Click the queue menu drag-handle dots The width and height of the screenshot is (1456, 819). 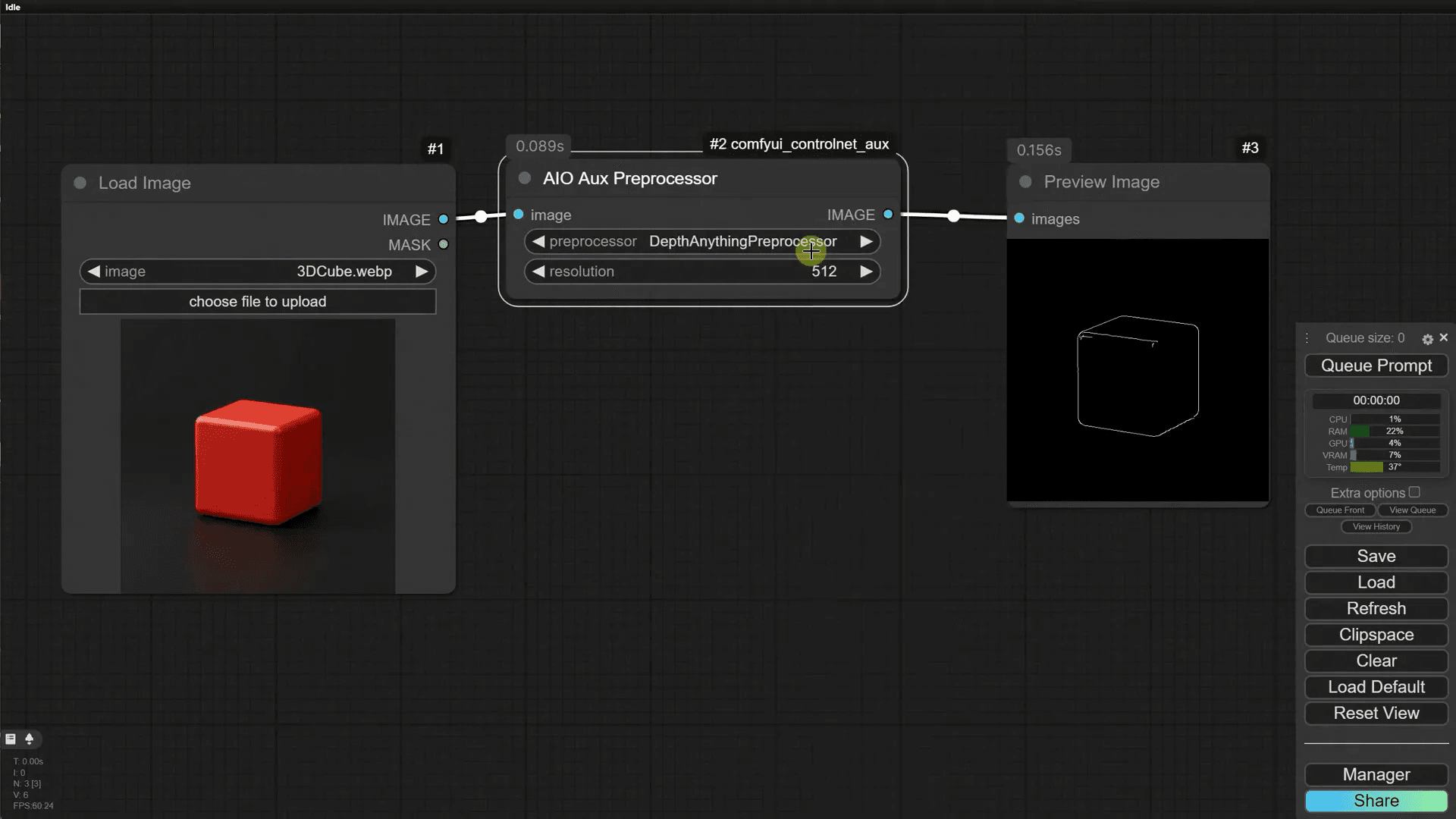click(1307, 338)
